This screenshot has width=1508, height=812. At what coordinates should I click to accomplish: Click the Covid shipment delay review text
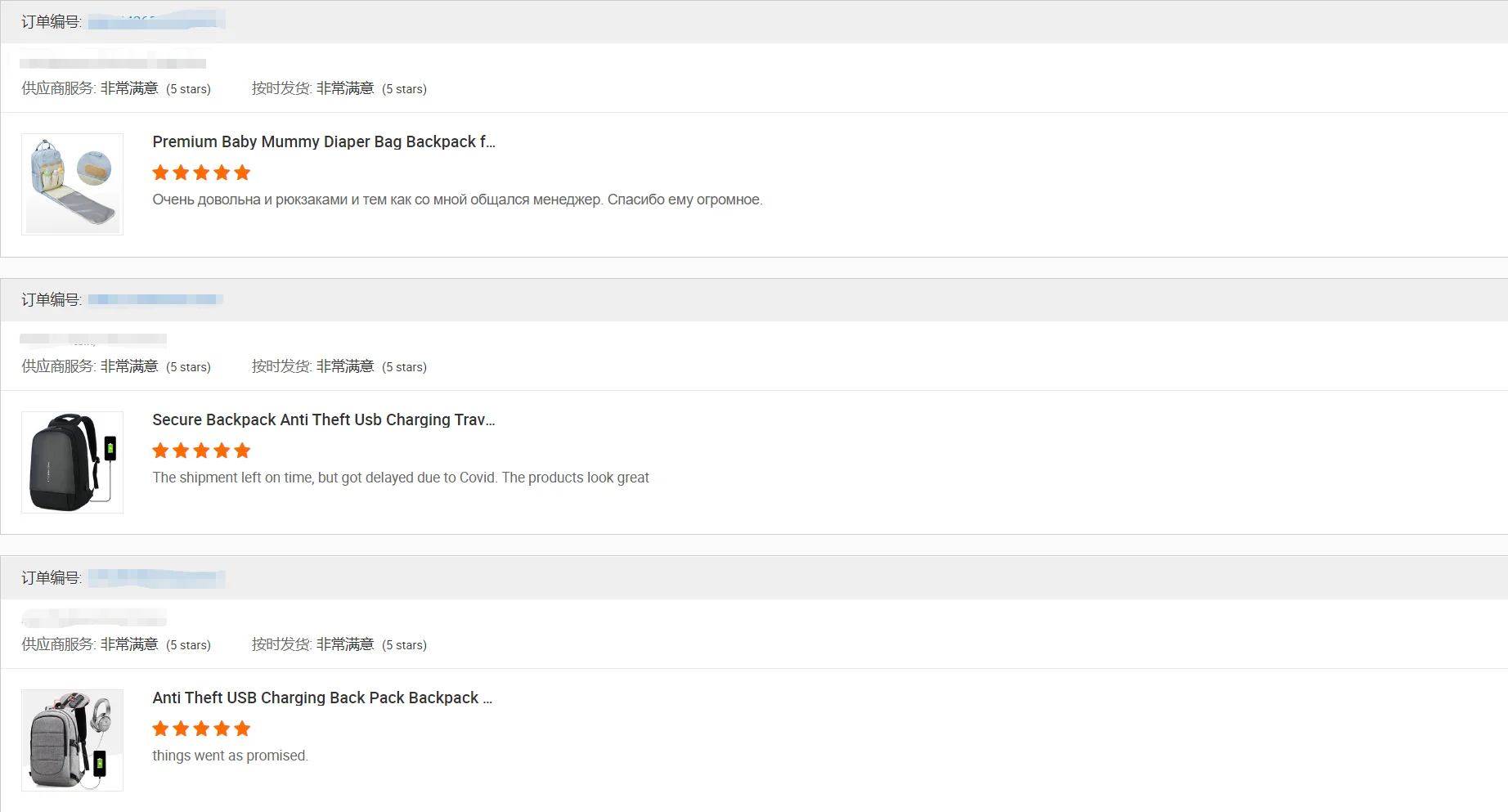pyautogui.click(x=401, y=478)
